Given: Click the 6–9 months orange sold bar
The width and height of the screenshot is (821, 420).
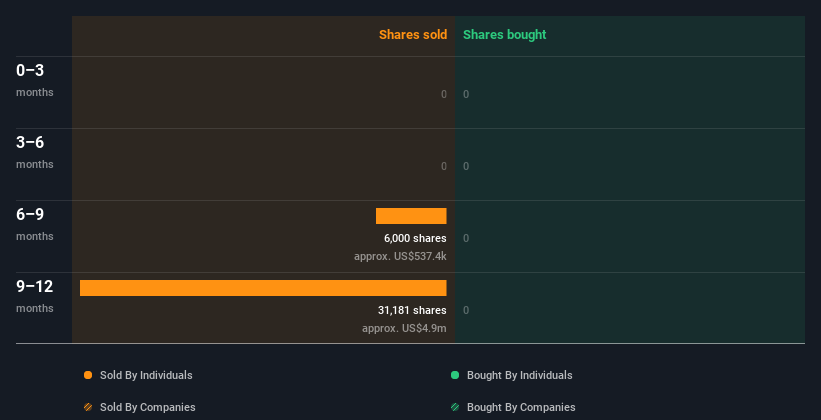Looking at the screenshot, I should pyautogui.click(x=411, y=216).
